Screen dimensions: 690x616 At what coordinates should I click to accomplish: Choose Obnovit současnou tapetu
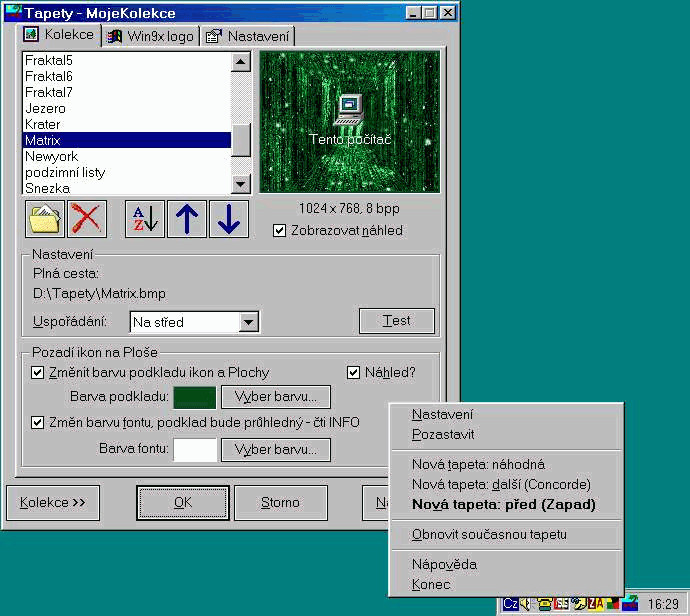point(506,535)
